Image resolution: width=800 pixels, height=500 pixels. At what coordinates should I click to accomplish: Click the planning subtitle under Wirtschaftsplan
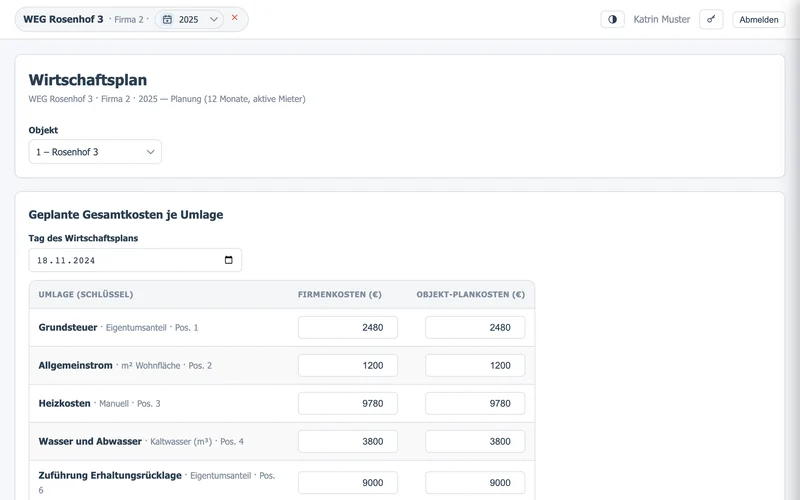point(167,99)
